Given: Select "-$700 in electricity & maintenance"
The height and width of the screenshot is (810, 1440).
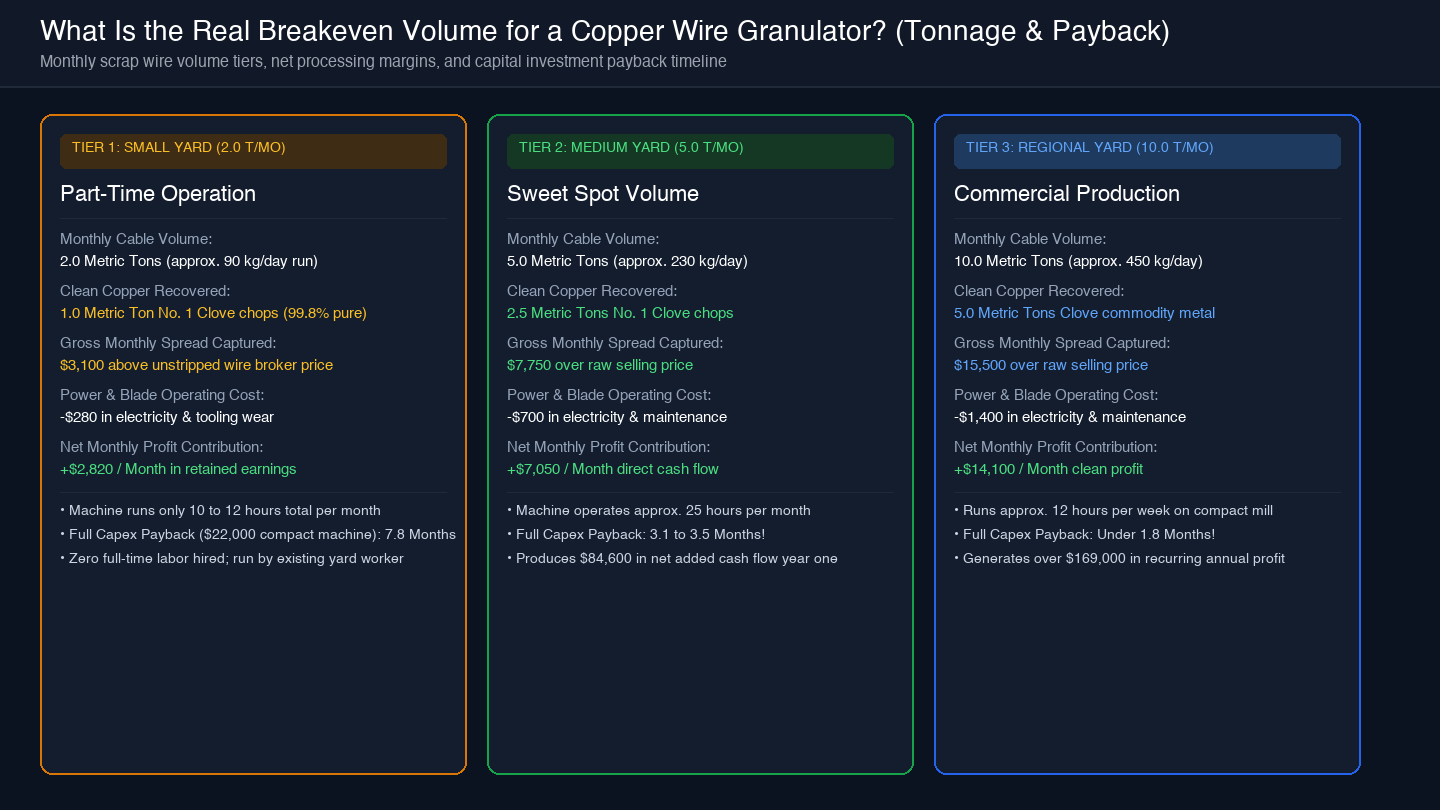Looking at the screenshot, I should 617,417.
